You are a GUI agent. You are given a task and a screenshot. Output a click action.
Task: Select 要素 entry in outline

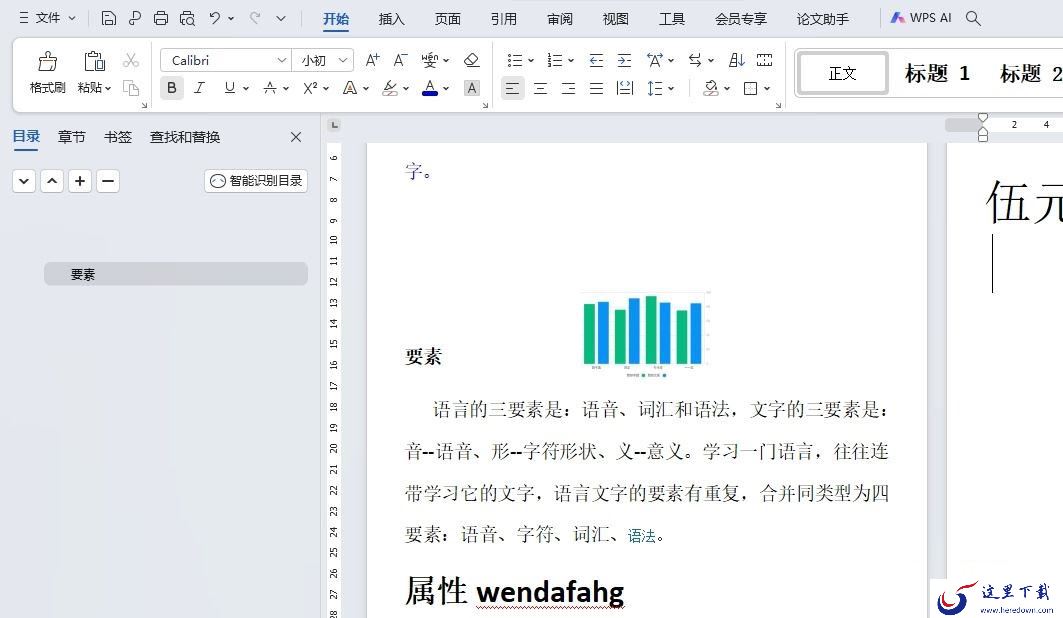(176, 274)
